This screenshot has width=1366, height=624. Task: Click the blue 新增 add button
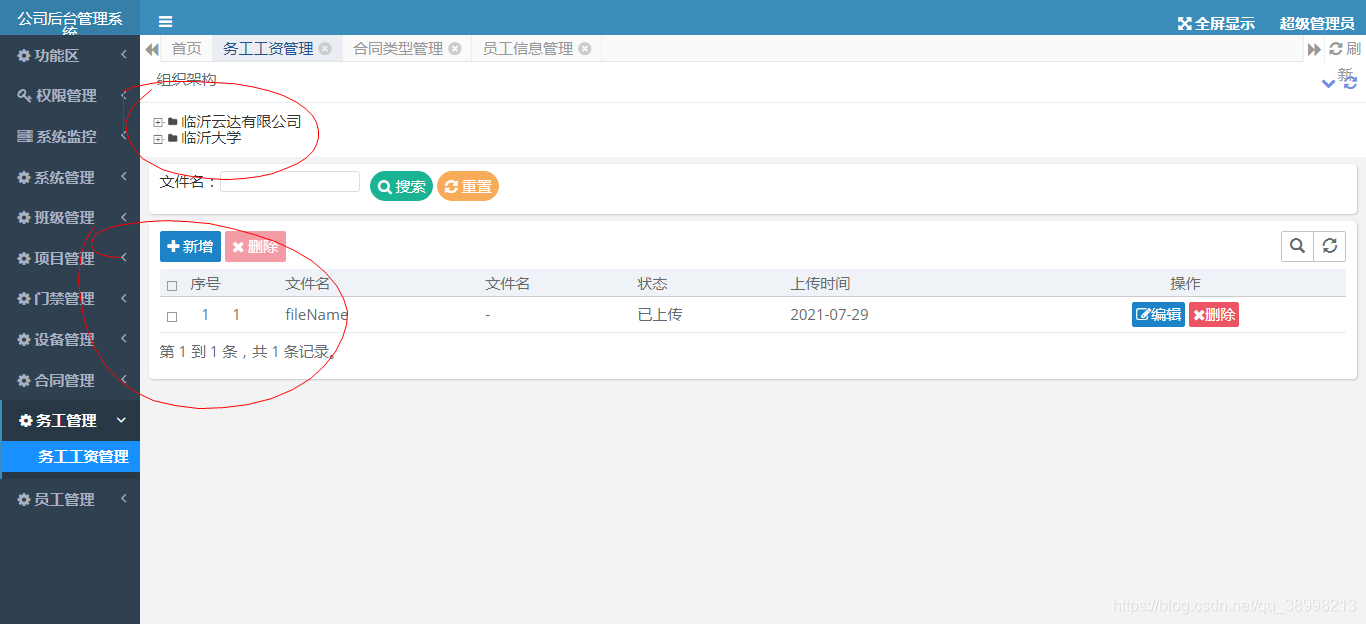coord(190,246)
